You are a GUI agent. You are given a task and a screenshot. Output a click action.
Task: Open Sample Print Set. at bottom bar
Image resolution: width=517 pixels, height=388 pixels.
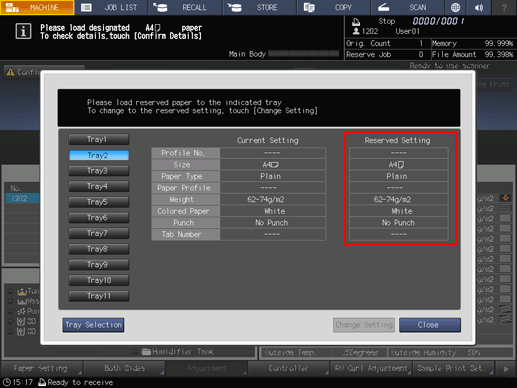pos(453,368)
